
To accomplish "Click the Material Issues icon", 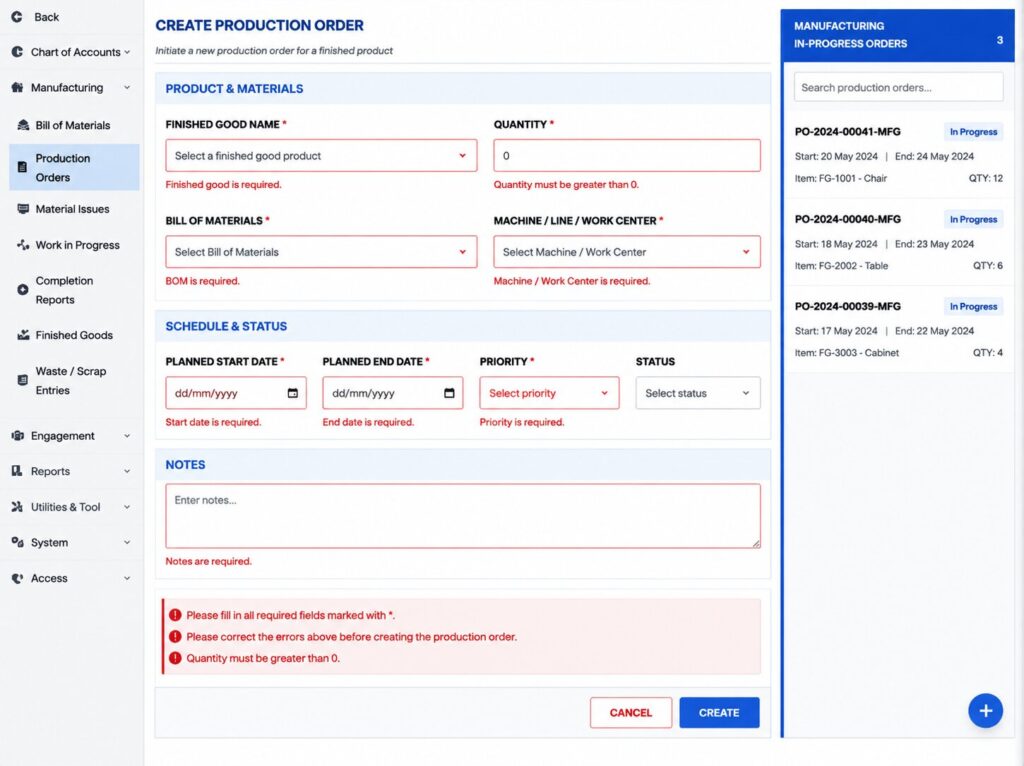I will (23, 209).
